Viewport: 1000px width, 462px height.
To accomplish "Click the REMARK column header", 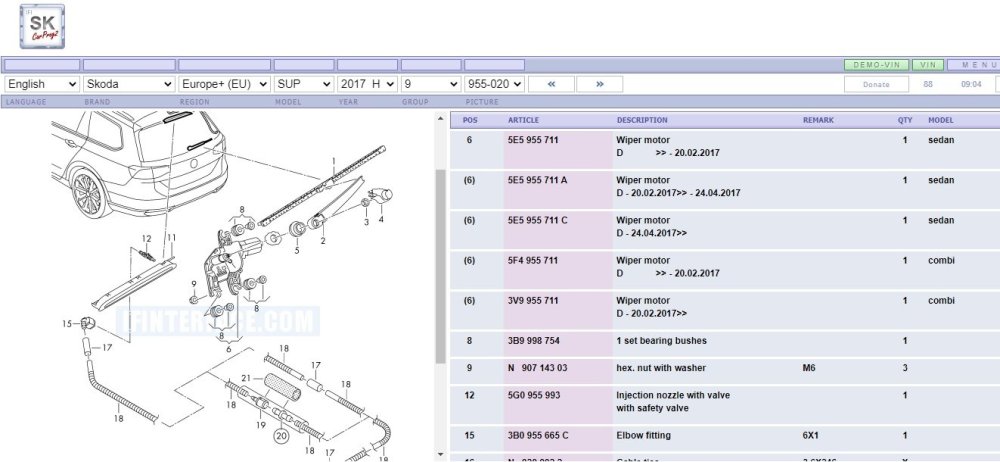I will (x=818, y=120).
